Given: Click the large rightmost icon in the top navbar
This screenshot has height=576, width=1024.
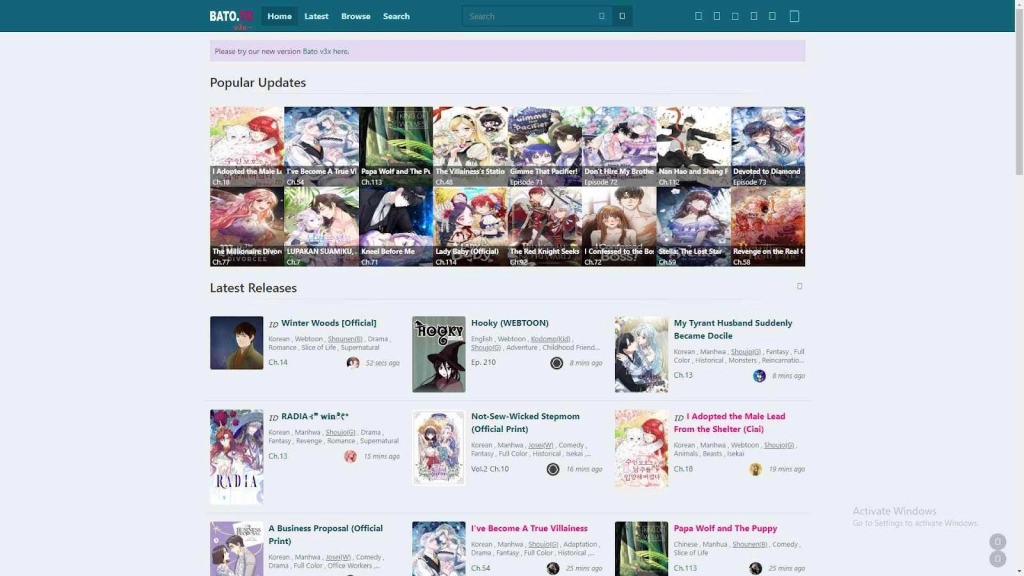Looking at the screenshot, I should [x=795, y=16].
